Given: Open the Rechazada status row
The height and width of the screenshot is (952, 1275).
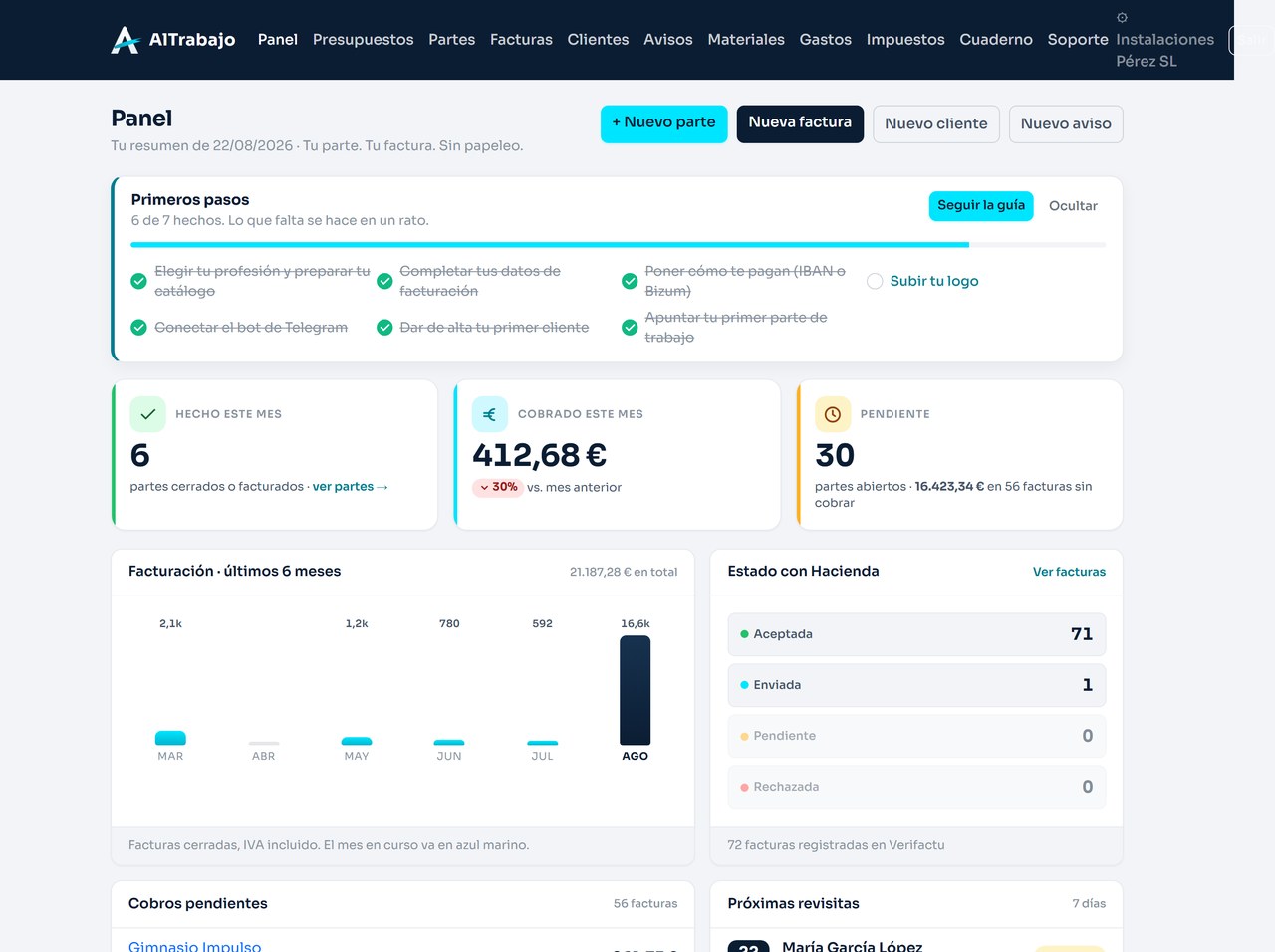Looking at the screenshot, I should (916, 787).
